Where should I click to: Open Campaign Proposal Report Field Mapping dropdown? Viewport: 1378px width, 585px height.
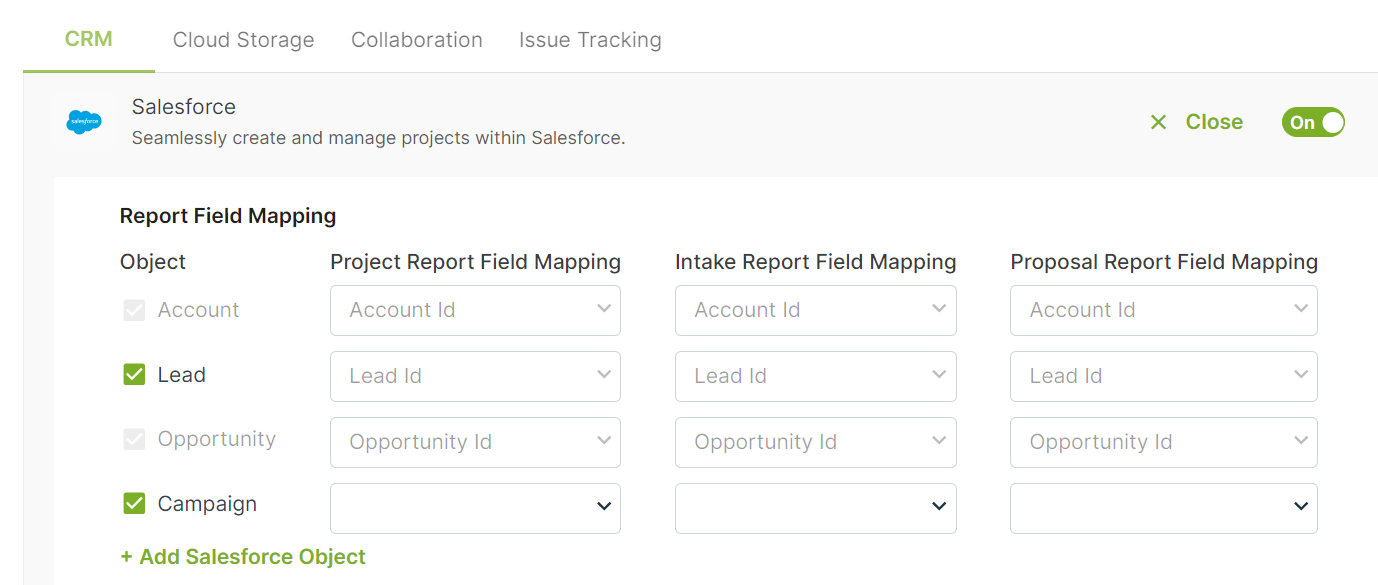[x=1164, y=508]
